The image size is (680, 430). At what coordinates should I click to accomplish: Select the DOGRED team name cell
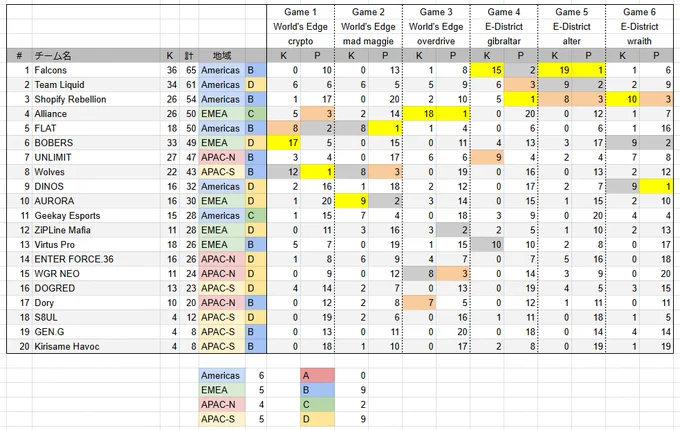[x=96, y=288]
